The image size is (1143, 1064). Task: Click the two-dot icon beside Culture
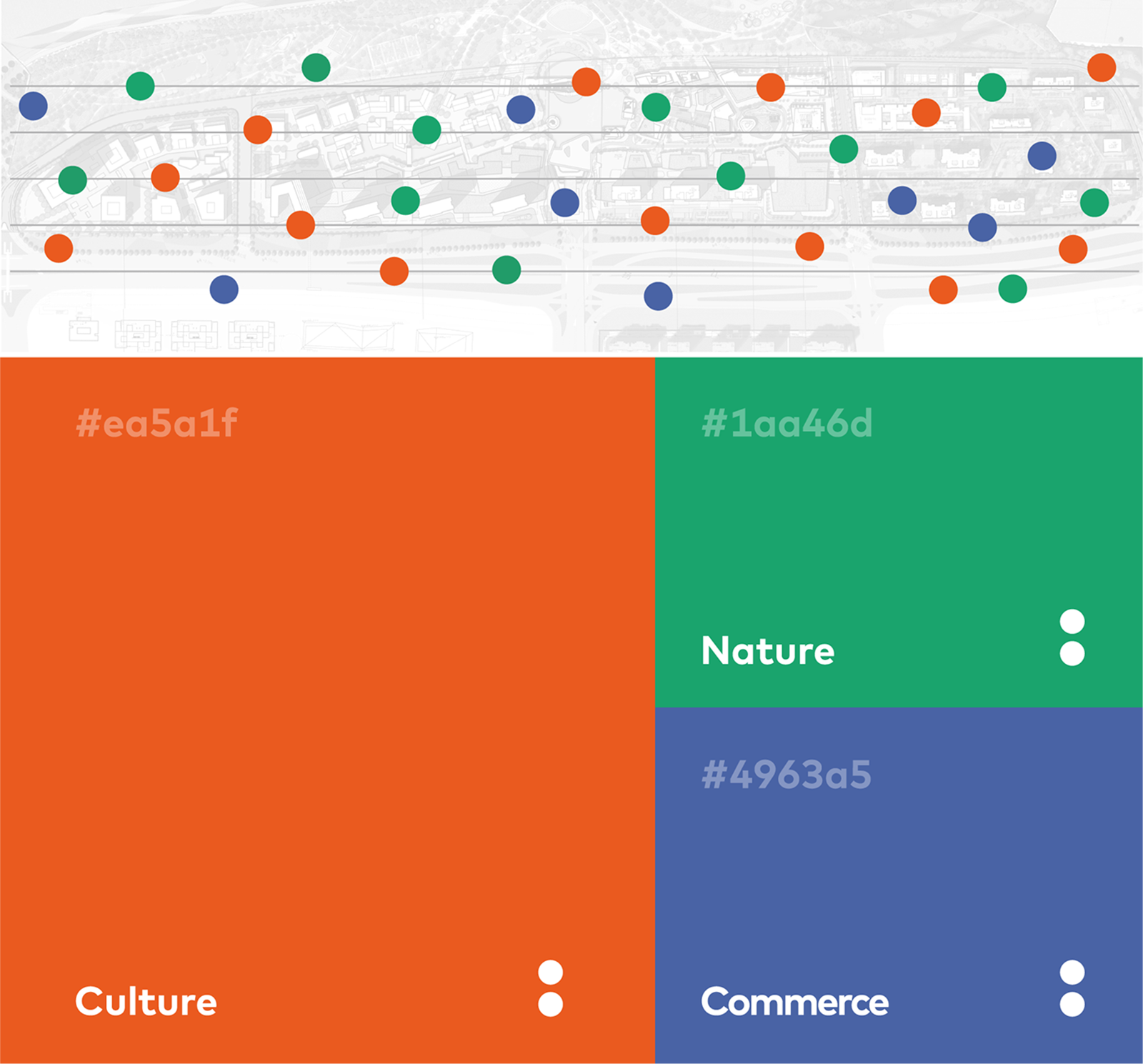pos(550,988)
